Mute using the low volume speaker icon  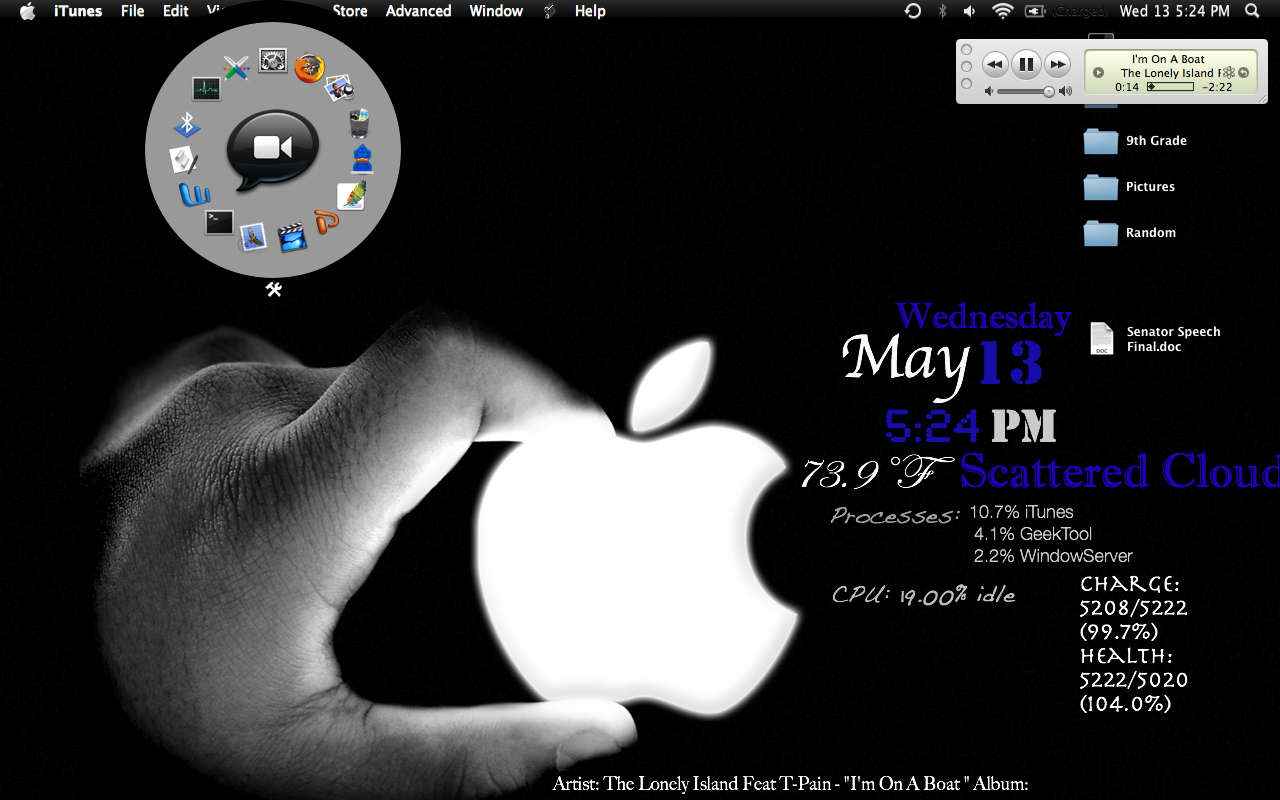click(989, 91)
